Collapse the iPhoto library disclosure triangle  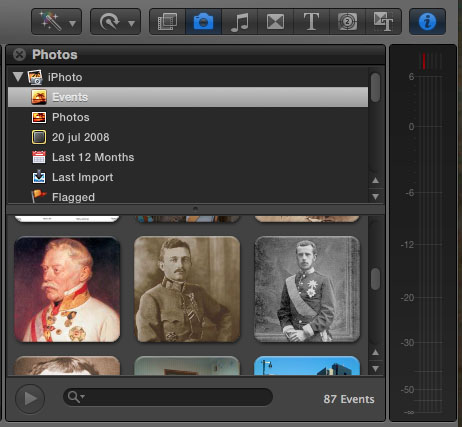[x=18, y=77]
